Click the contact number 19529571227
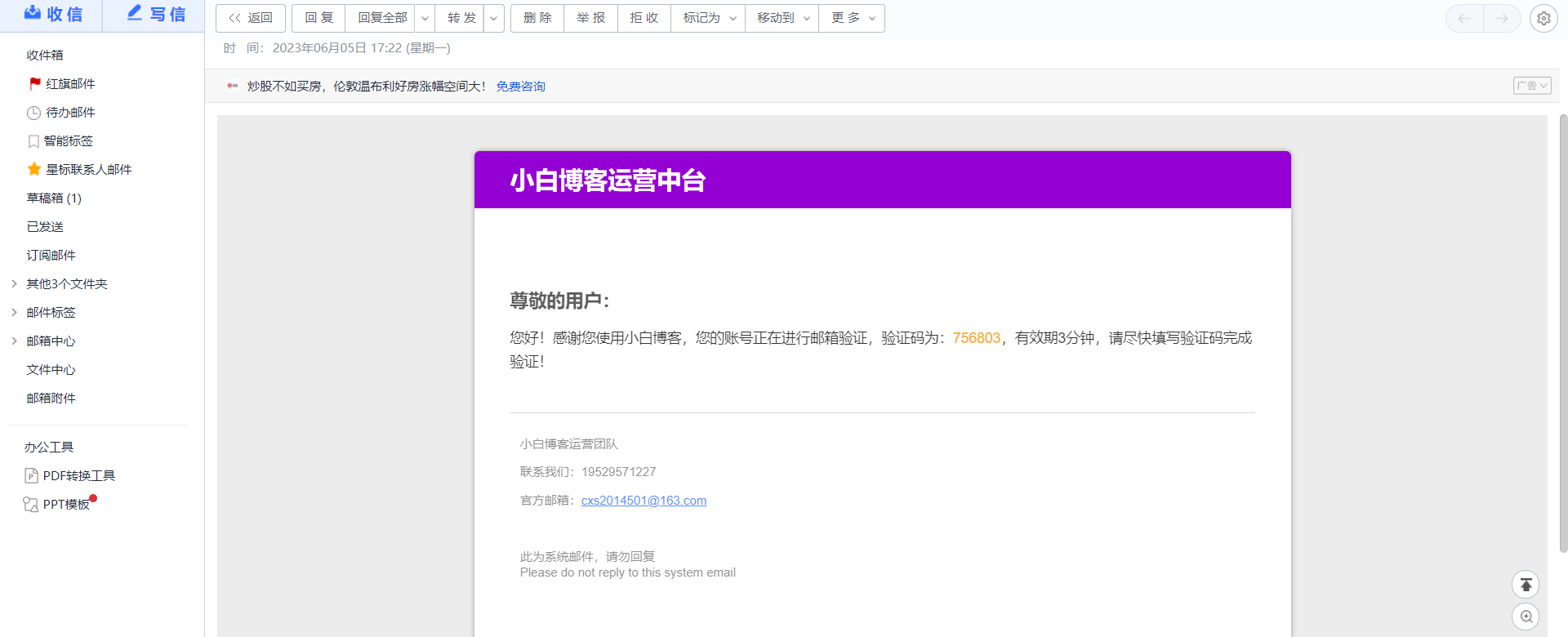 coord(618,472)
